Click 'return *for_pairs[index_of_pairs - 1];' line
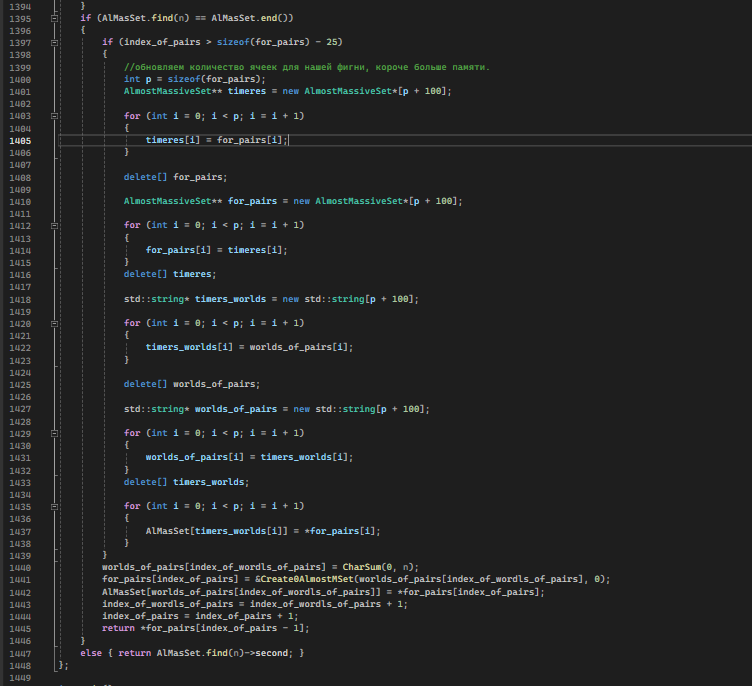The height and width of the screenshot is (686, 752). click(x=206, y=628)
